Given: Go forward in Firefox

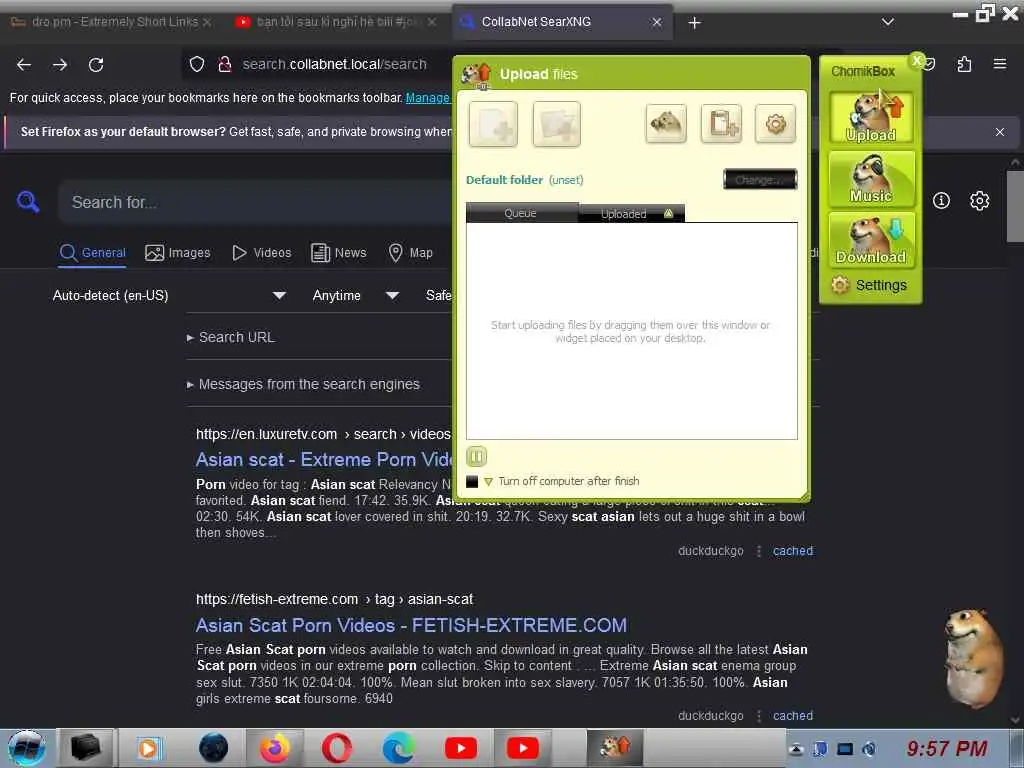Looking at the screenshot, I should (x=60, y=65).
